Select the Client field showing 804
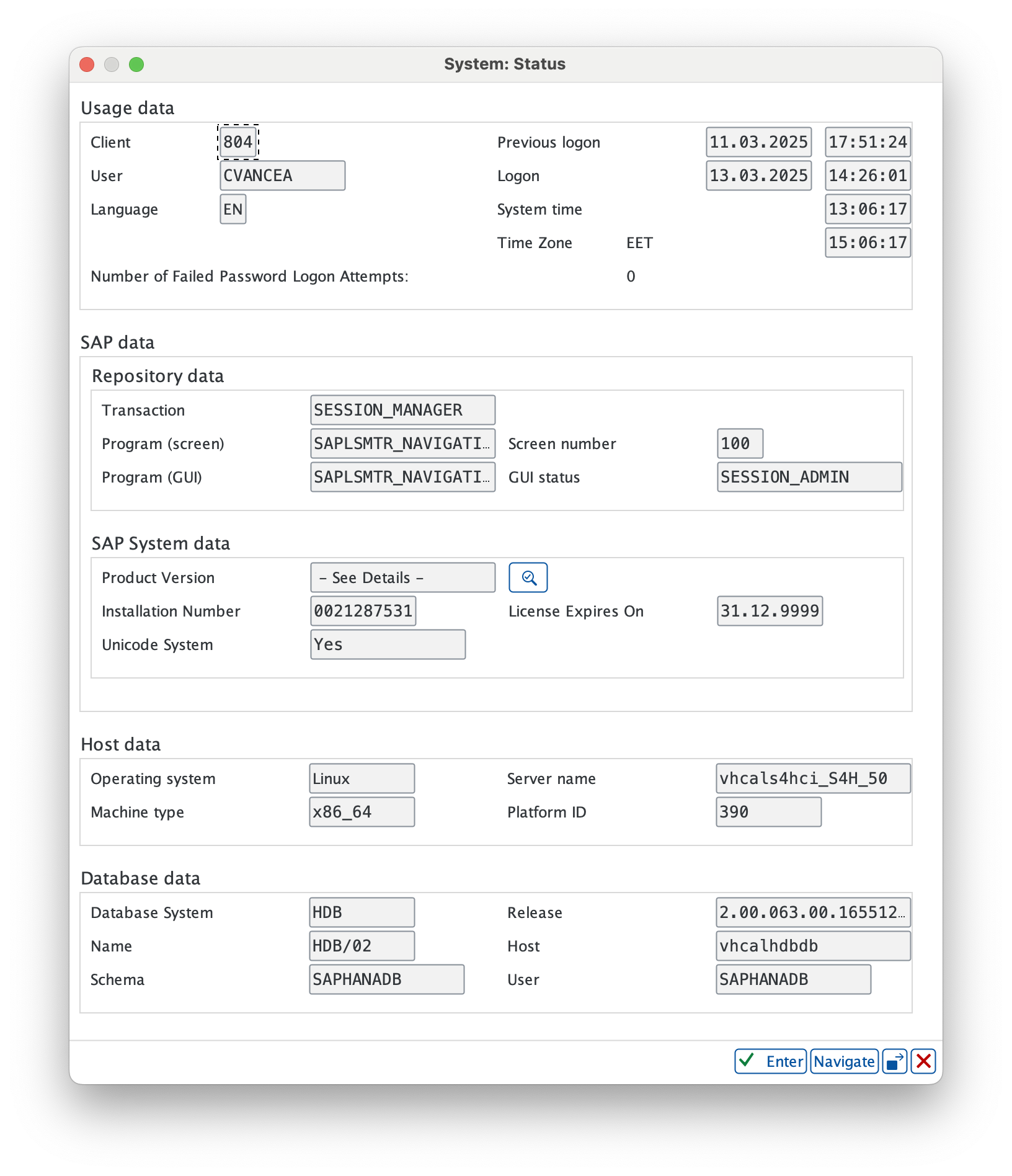The height and width of the screenshot is (1176, 1012). [238, 142]
